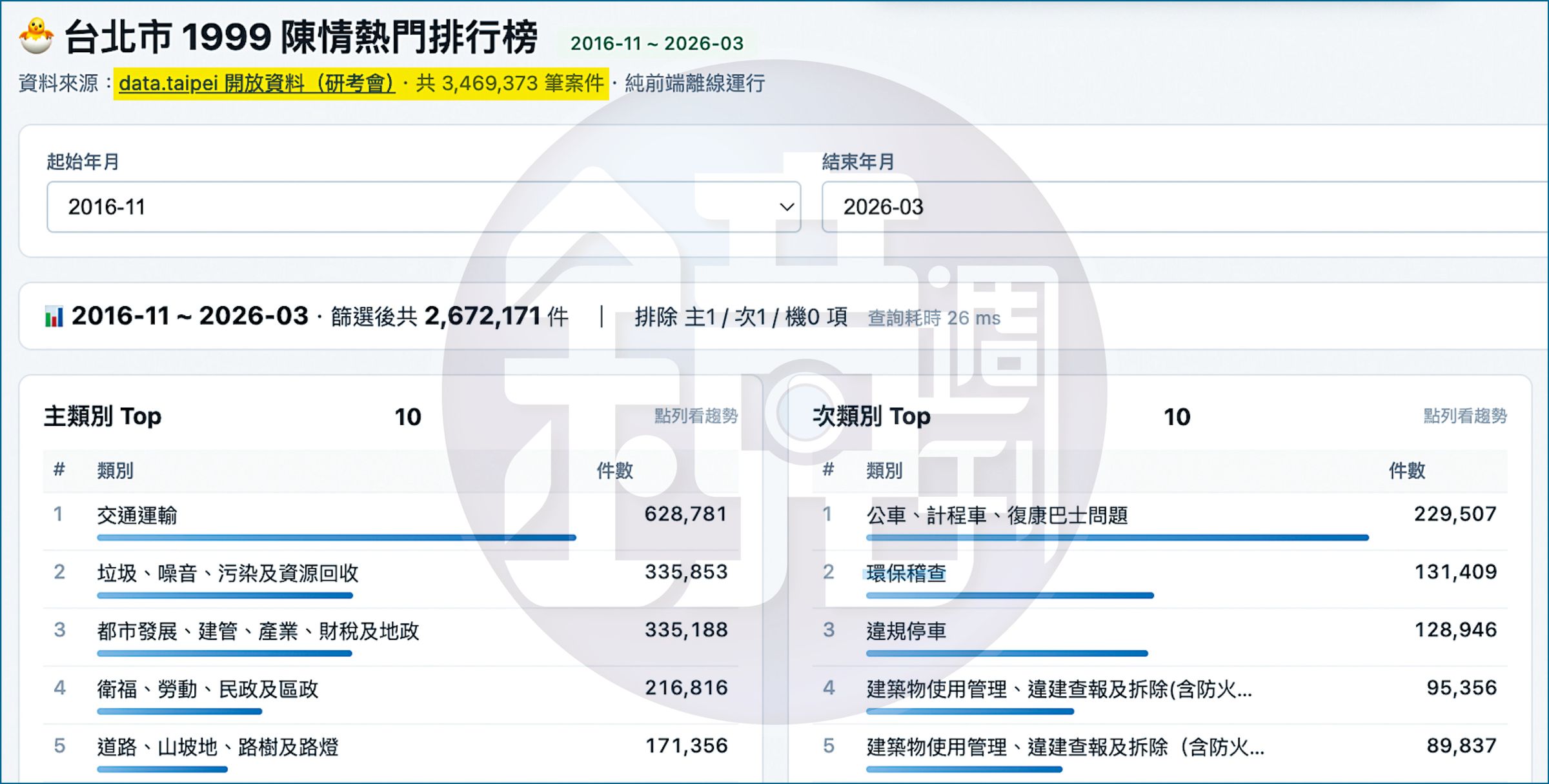1549x784 pixels.
Task: Select the 違規停車 subcategory row
Action: (1160, 637)
